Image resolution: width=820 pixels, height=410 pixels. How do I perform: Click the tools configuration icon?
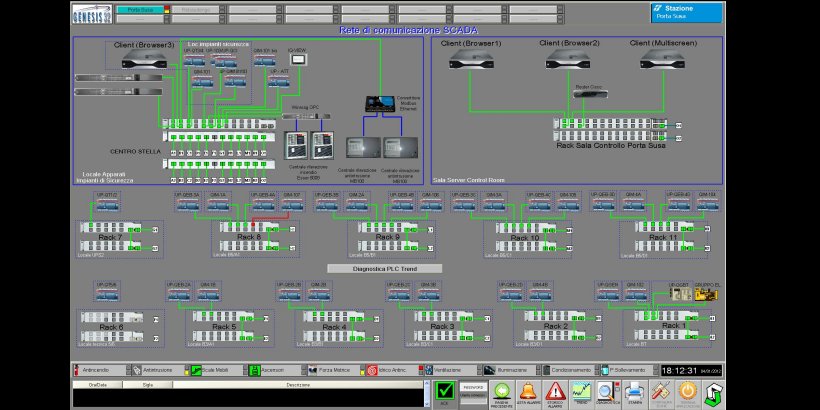pos(662,394)
